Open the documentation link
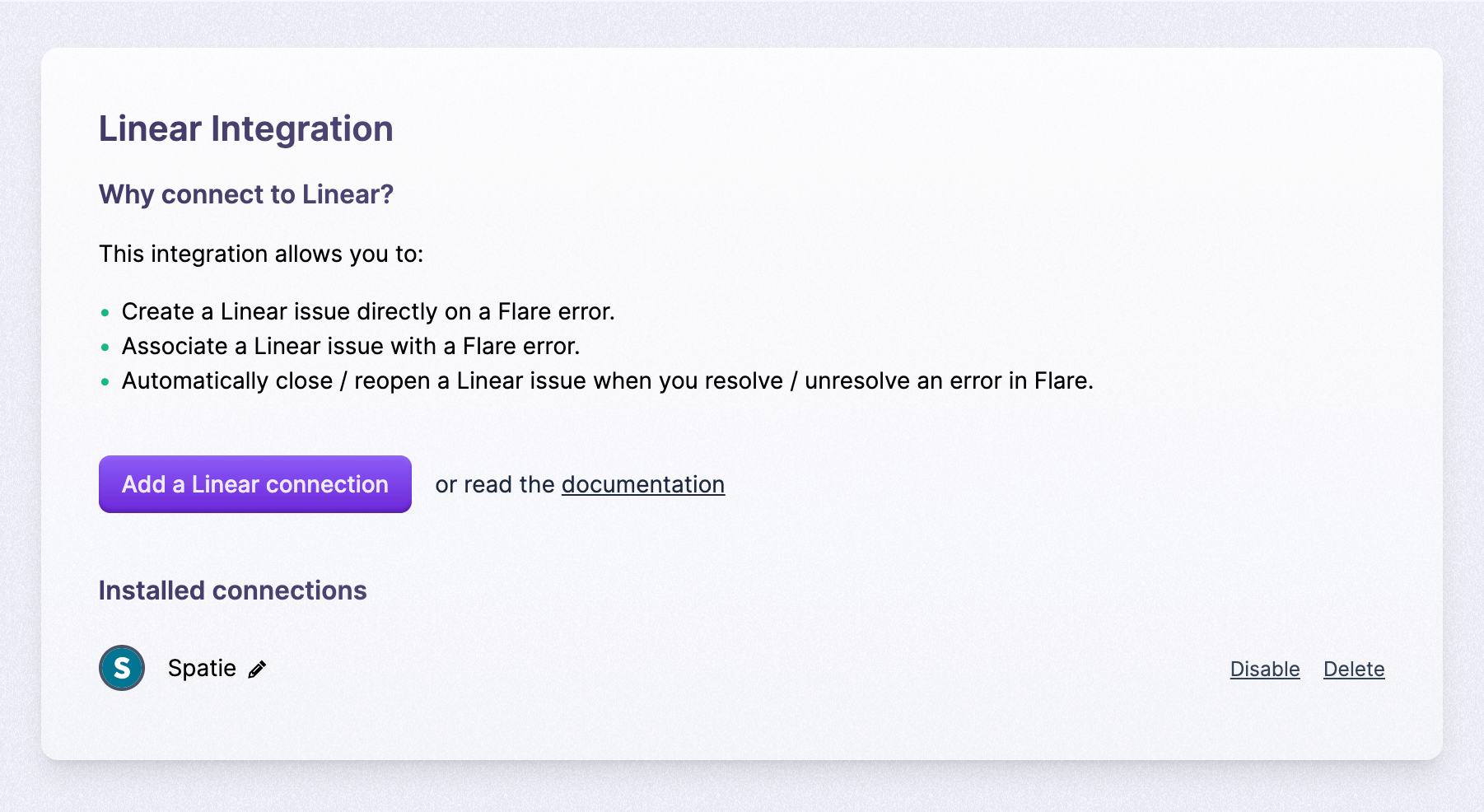 click(x=642, y=484)
